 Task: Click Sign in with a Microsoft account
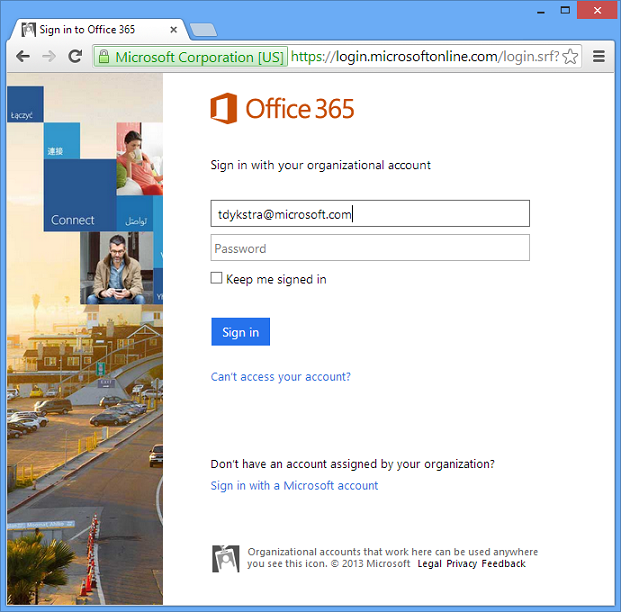(294, 486)
